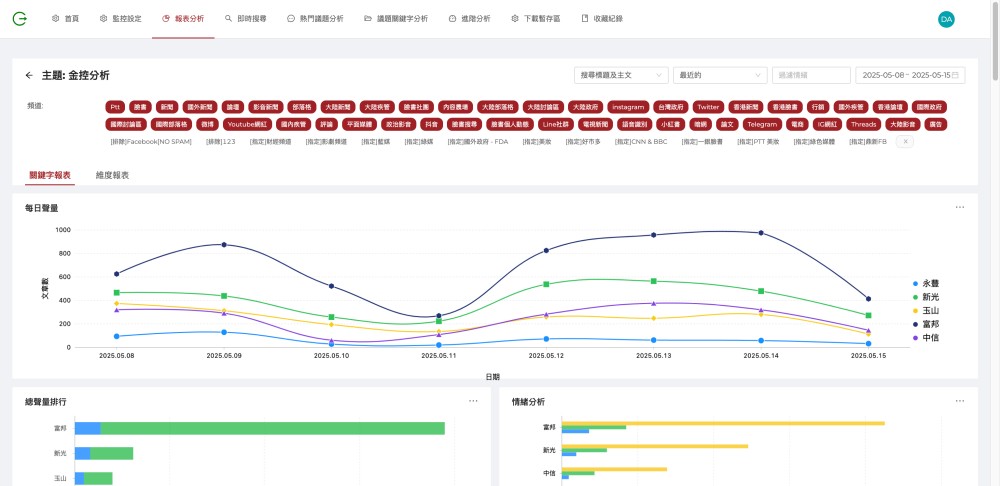Toggle the Ptt channel tag

(115, 107)
